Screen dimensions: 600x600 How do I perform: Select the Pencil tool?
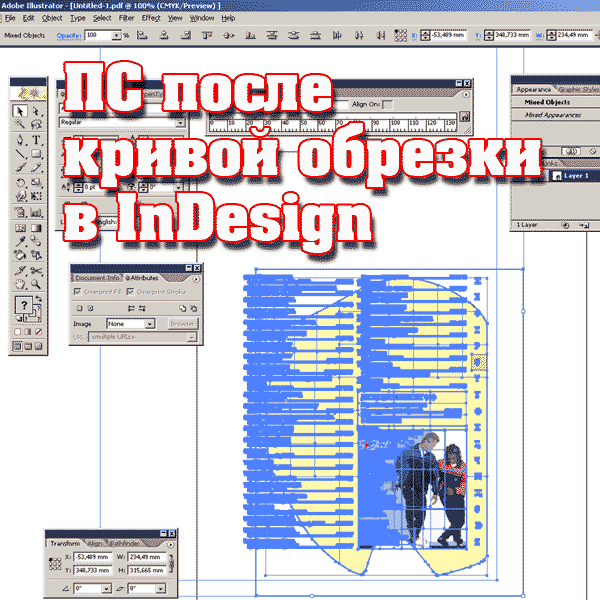36,168
